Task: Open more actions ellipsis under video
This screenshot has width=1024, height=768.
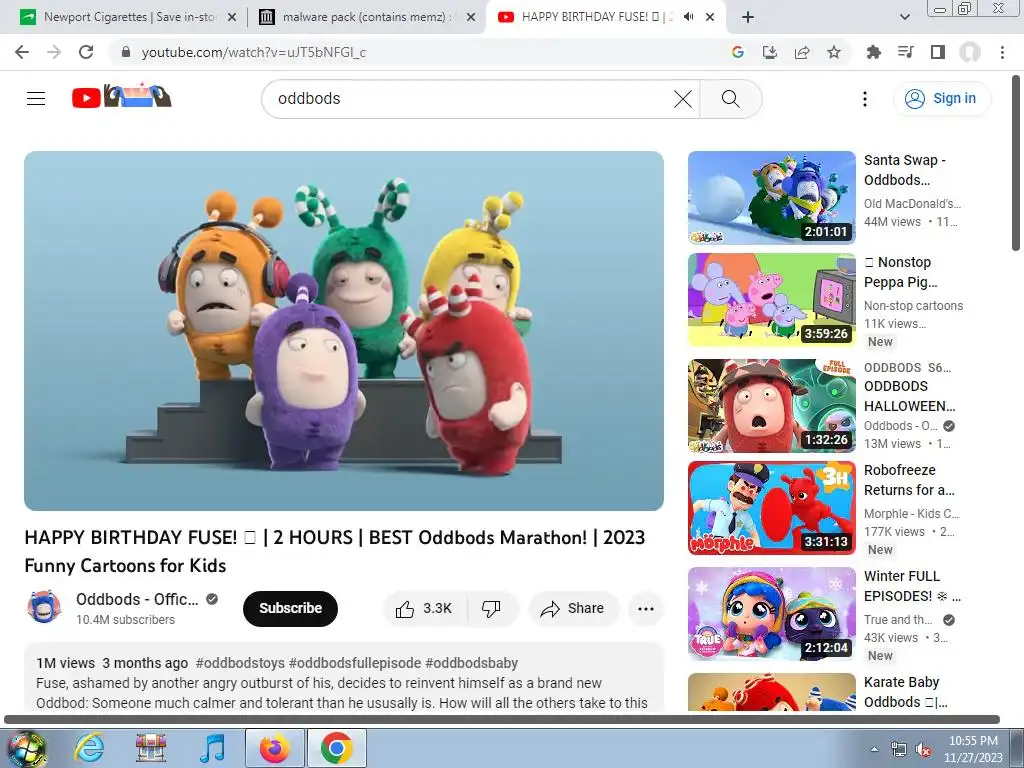Action: 646,609
